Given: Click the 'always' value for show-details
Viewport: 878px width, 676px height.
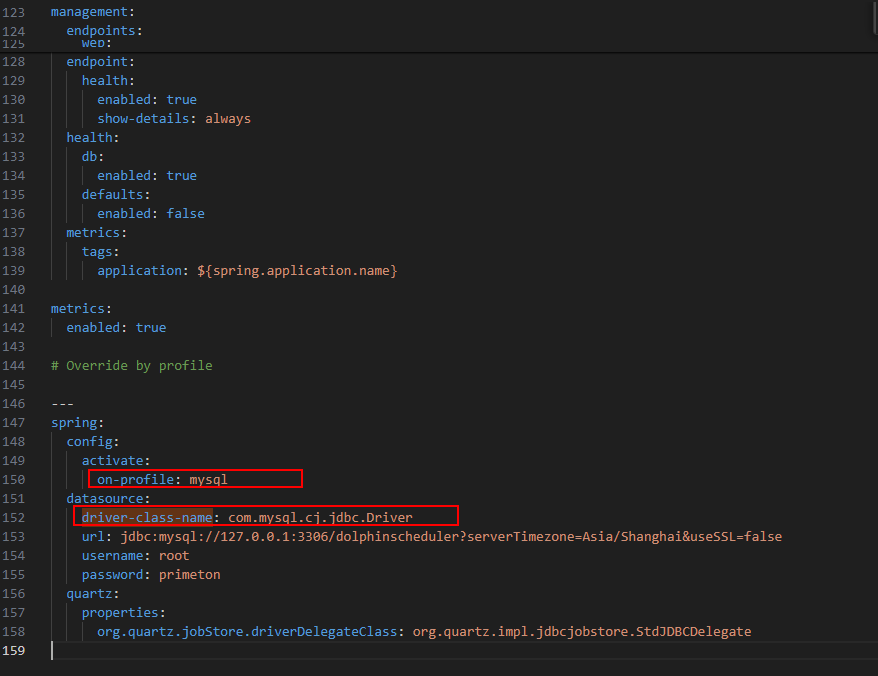Looking at the screenshot, I should pyautogui.click(x=228, y=119).
